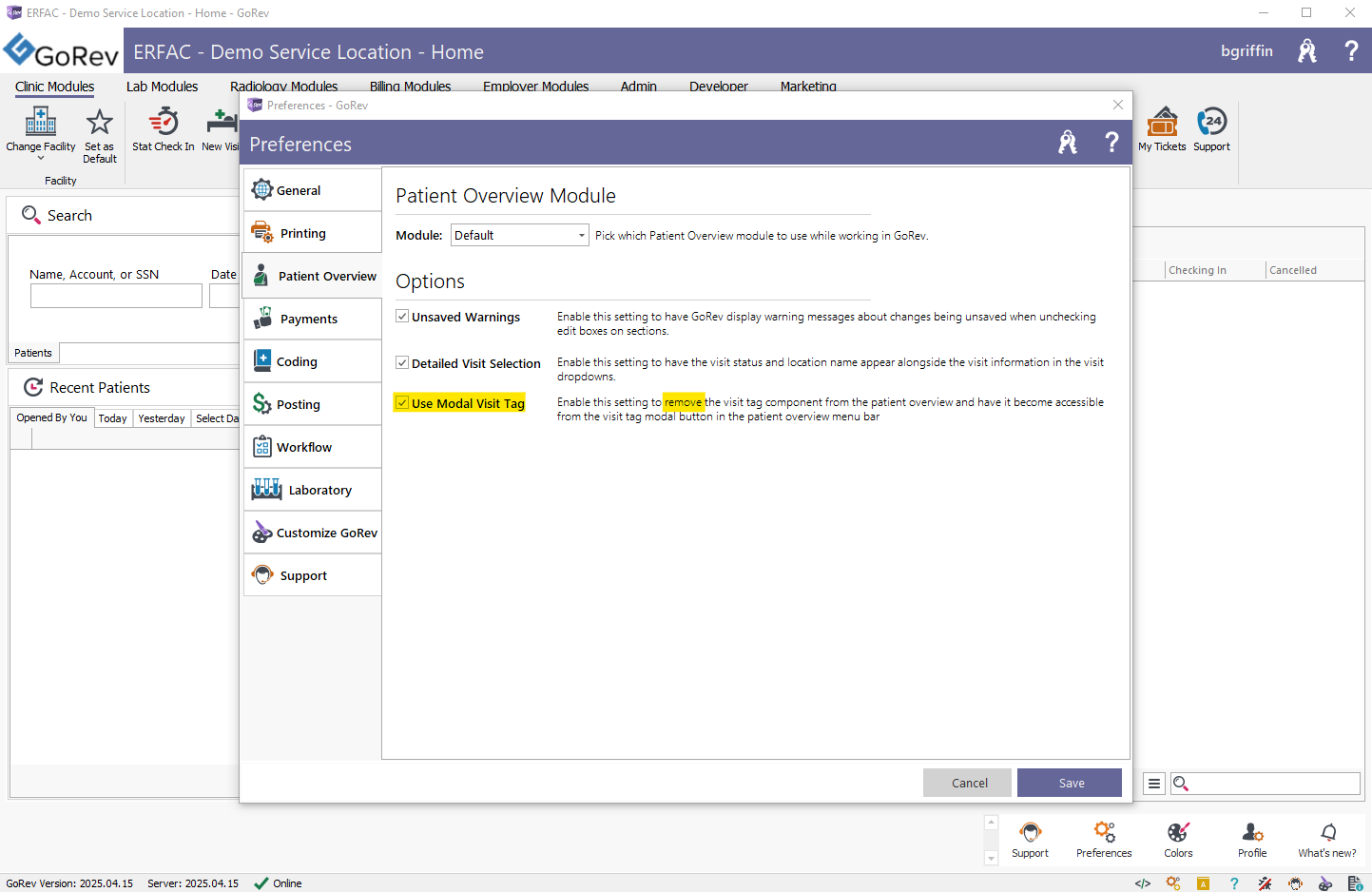1372x892 pixels.
Task: Expand the chevron under Change Facility
Action: 40,159
